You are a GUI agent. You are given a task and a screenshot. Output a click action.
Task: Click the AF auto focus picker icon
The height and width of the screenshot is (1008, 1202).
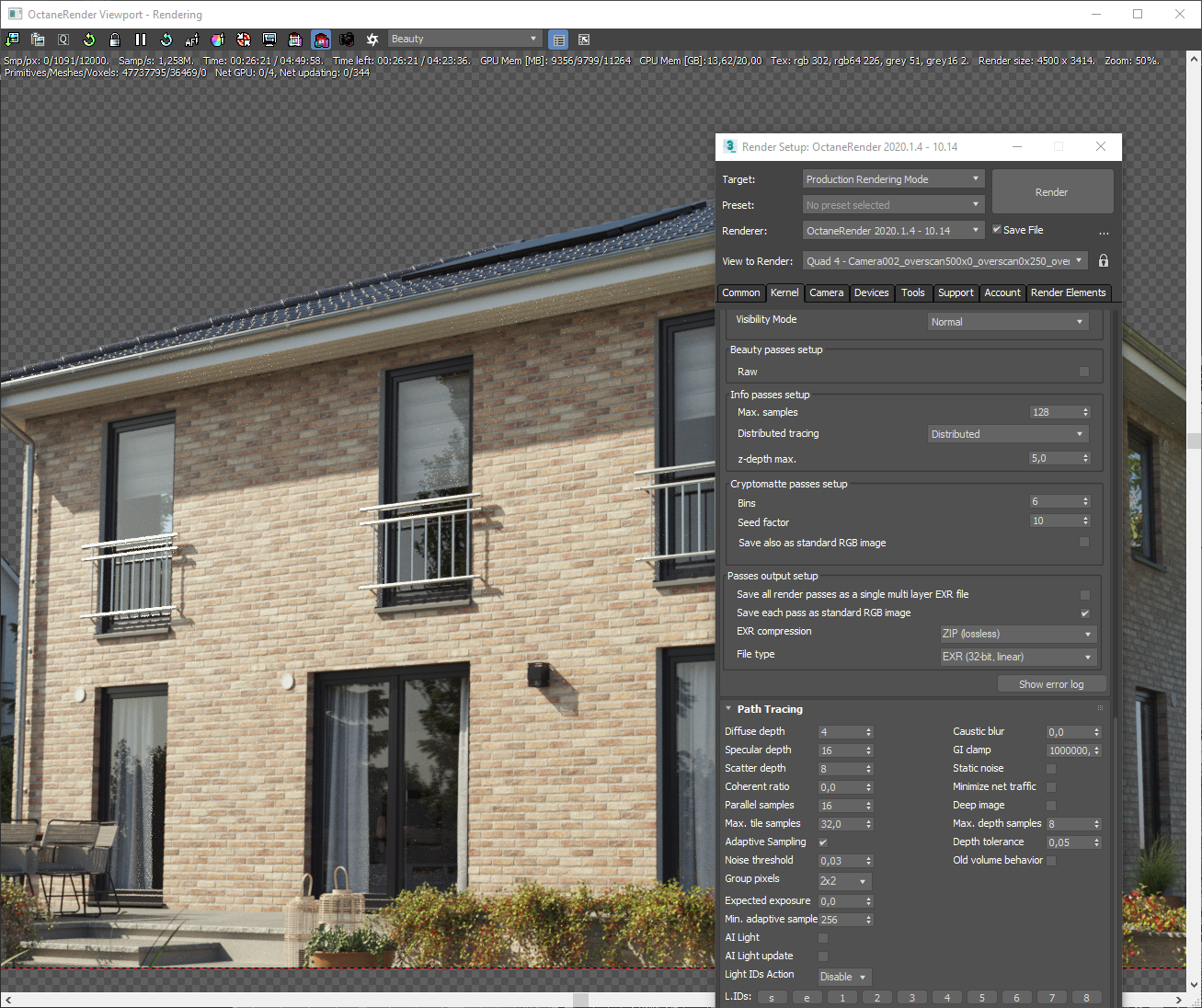tap(192, 40)
